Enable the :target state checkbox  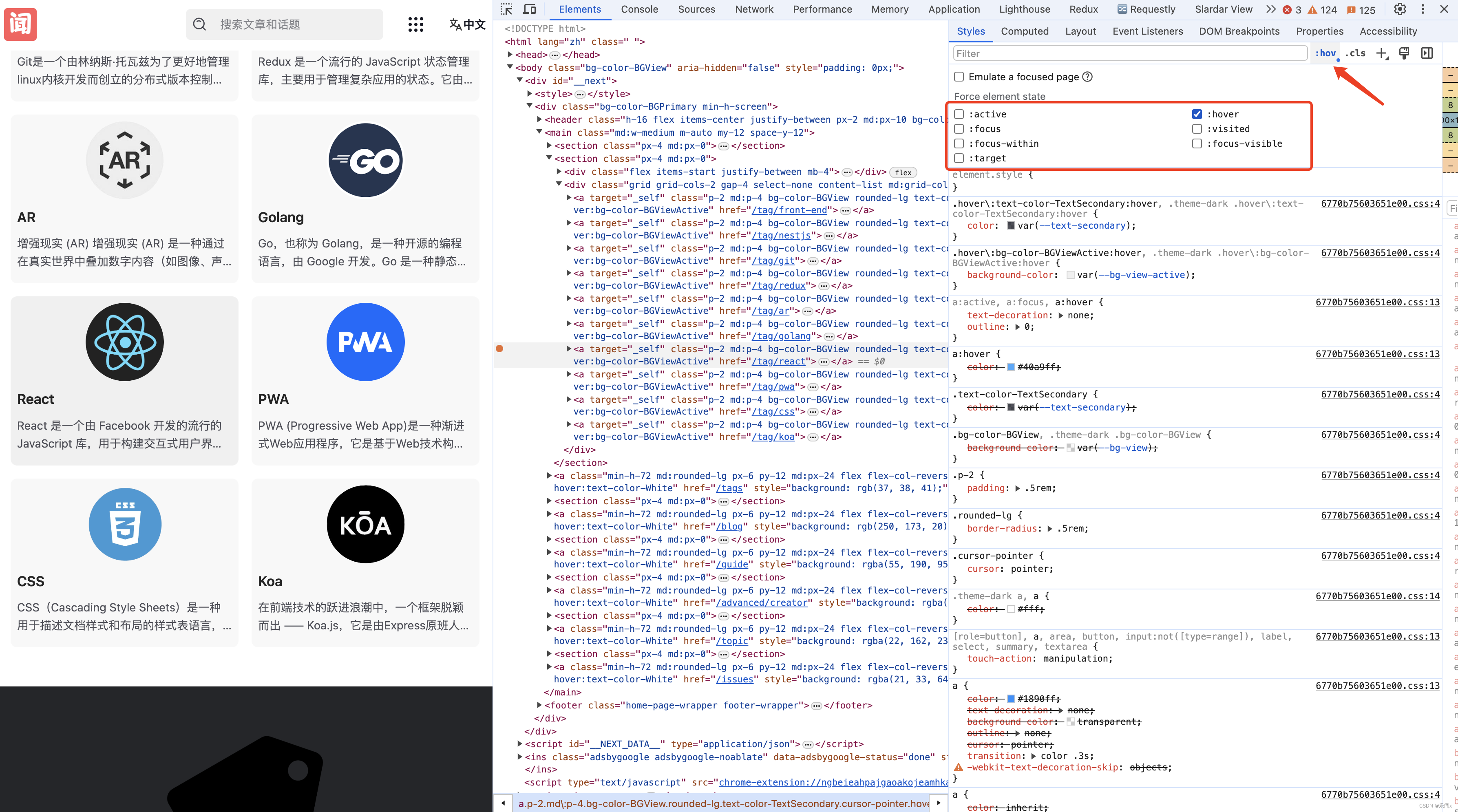coord(959,159)
